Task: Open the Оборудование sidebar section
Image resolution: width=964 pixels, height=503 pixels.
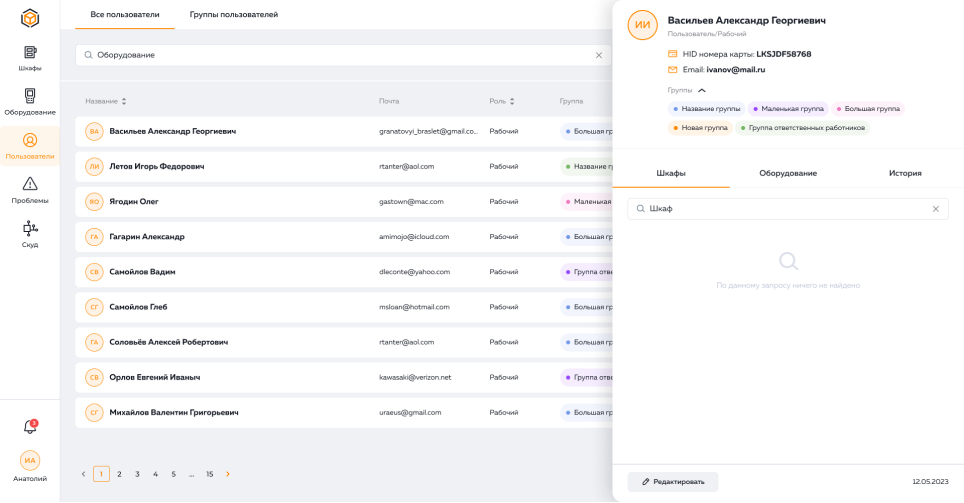Action: point(29,101)
